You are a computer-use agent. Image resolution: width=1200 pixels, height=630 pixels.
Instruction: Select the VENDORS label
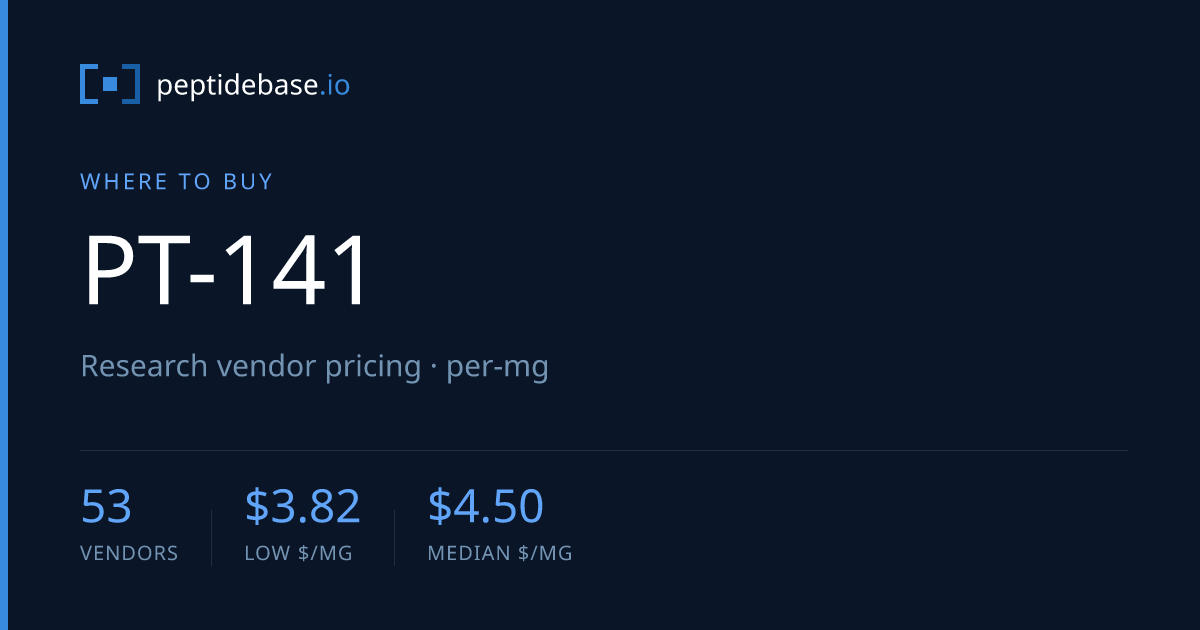[x=129, y=553]
